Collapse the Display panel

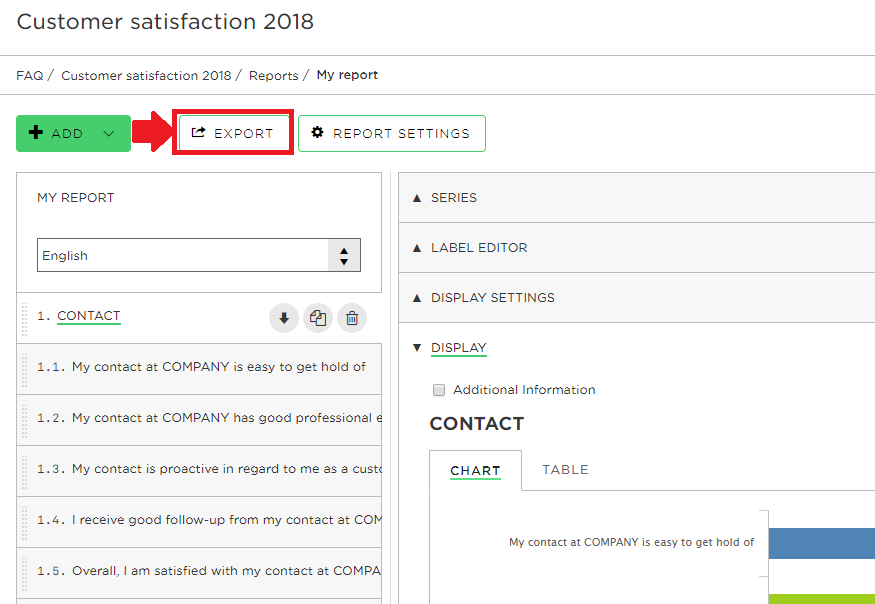pos(458,348)
